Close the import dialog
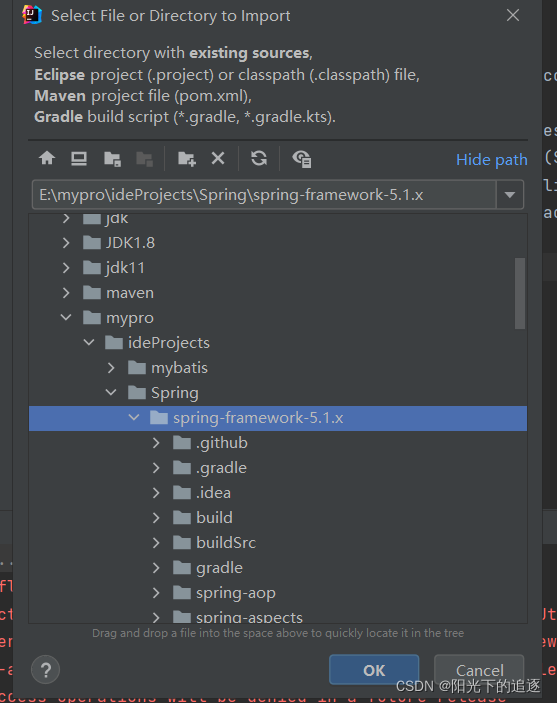 click(513, 15)
